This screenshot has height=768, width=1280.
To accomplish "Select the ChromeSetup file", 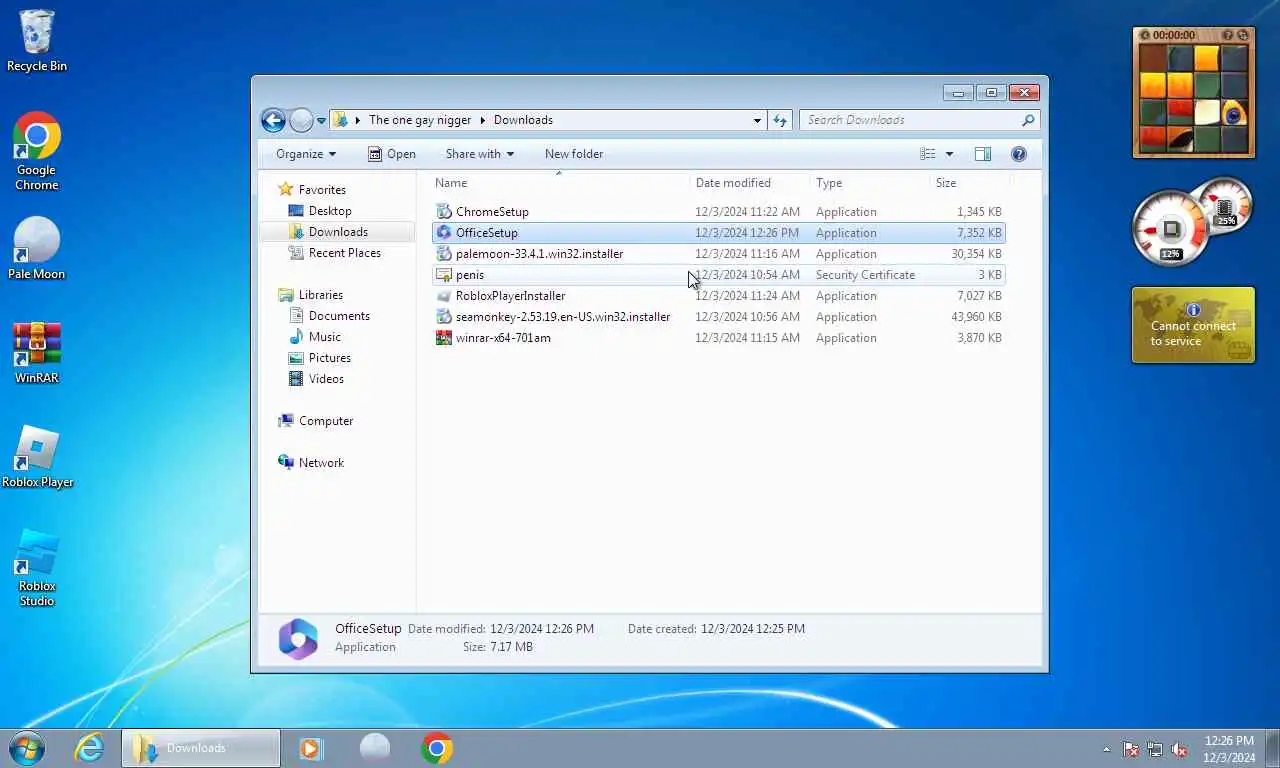I will [718, 212].
